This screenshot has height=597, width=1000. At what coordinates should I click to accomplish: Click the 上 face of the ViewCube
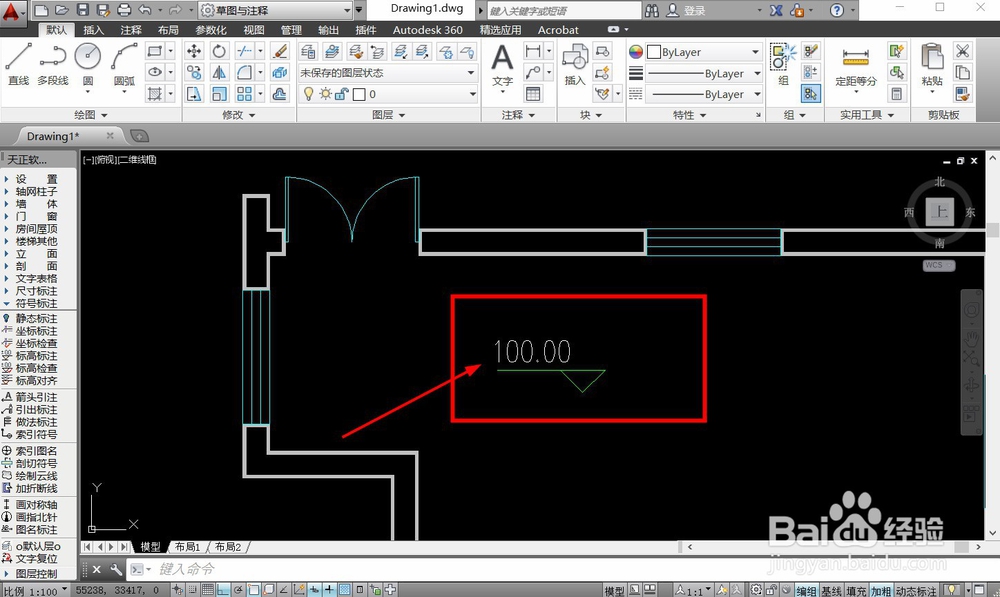(x=939, y=212)
